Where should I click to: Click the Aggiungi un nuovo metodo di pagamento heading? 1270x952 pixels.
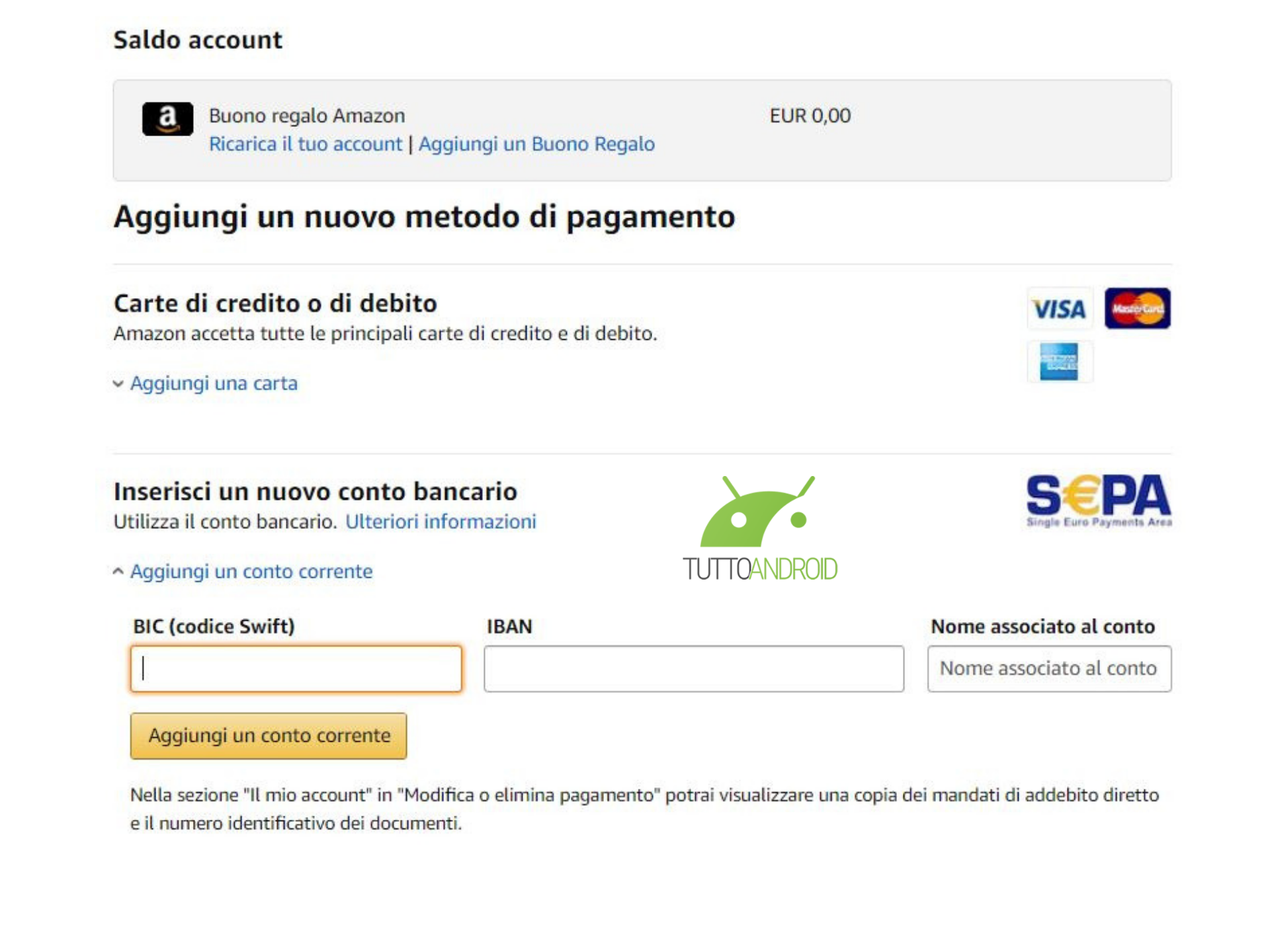tap(424, 217)
